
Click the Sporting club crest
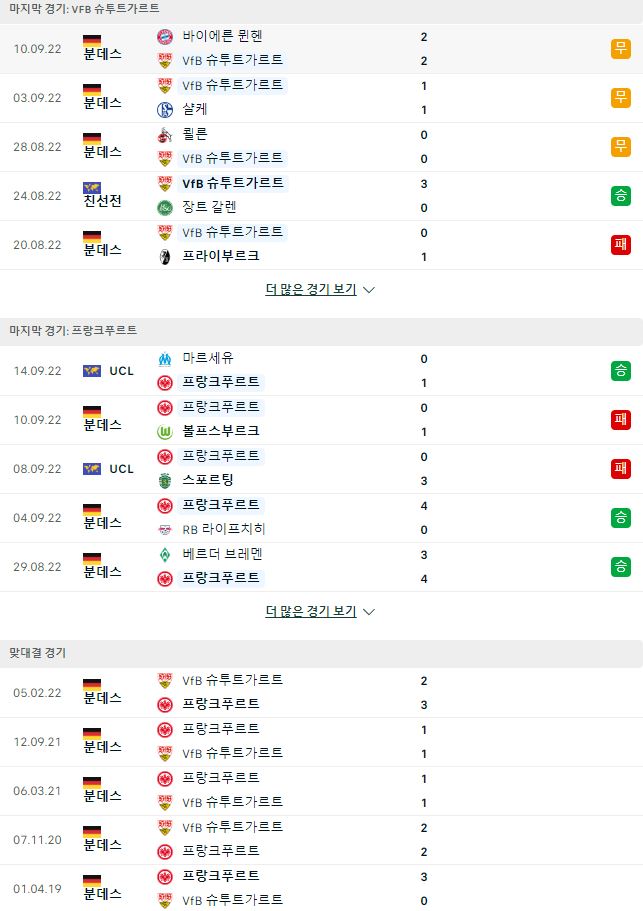(x=165, y=480)
